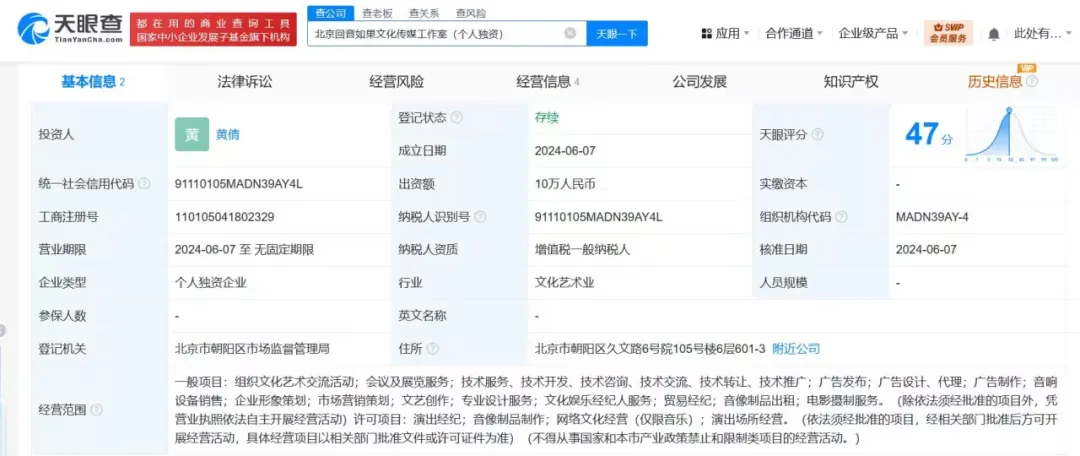Click the help icon beside 天眼评分
The height and width of the screenshot is (456, 1080).
(x=818, y=134)
